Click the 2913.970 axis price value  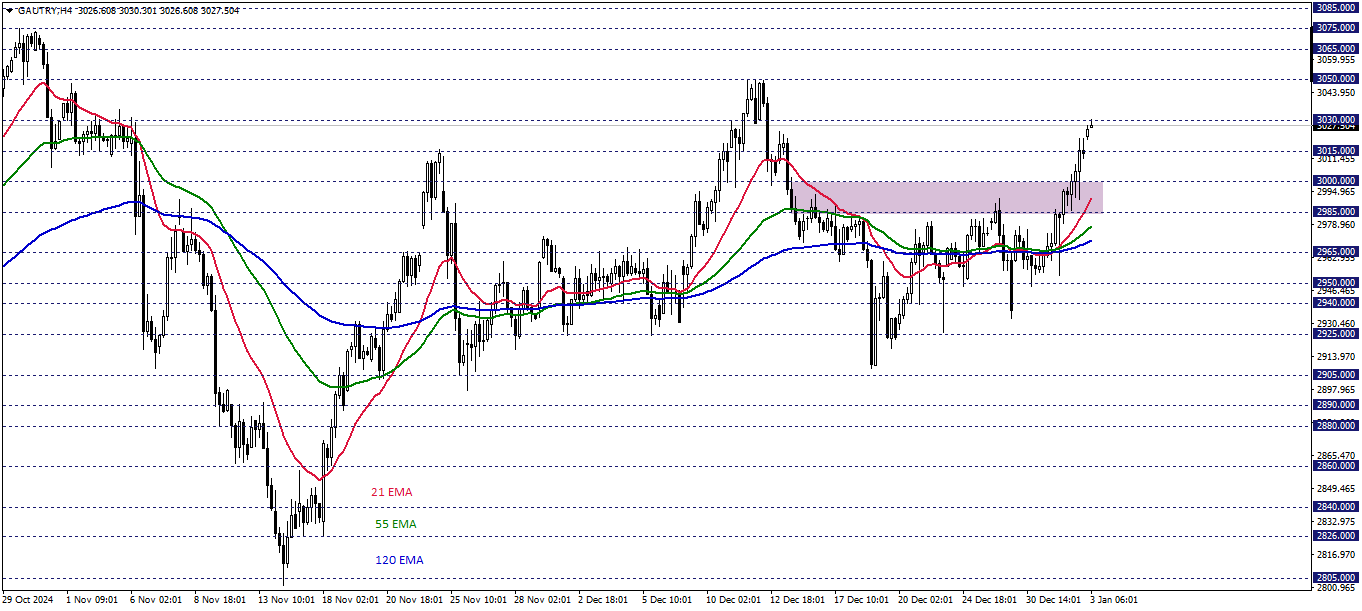[x=1337, y=357]
